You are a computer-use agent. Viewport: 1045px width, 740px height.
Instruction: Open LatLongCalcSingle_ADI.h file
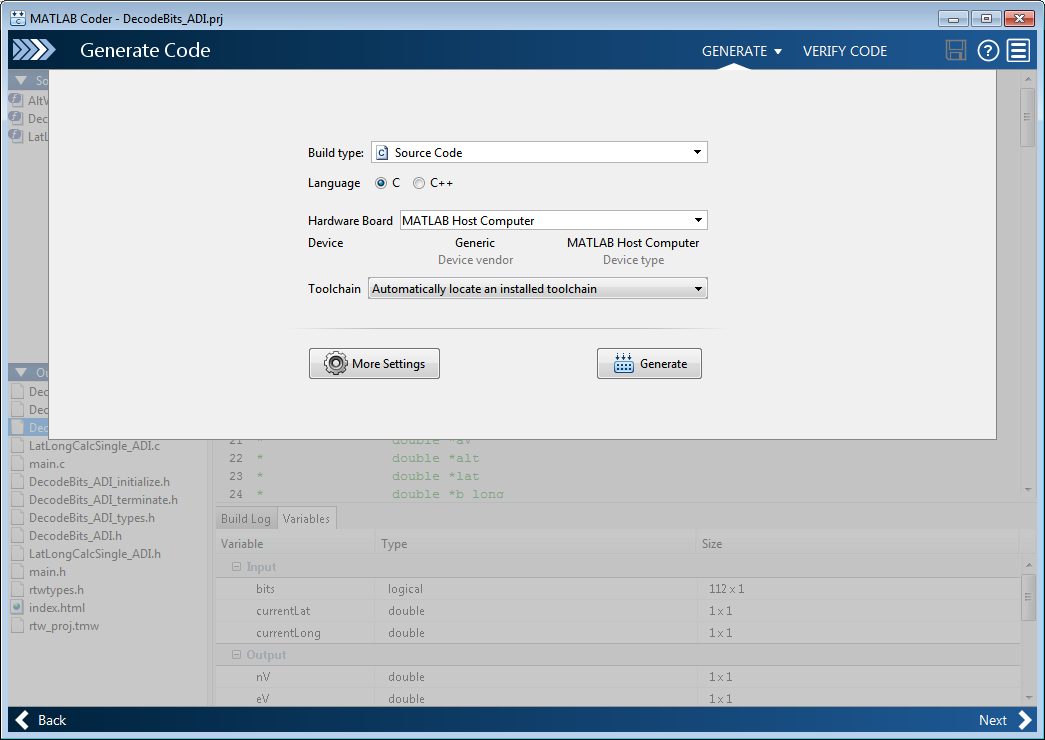(x=95, y=553)
